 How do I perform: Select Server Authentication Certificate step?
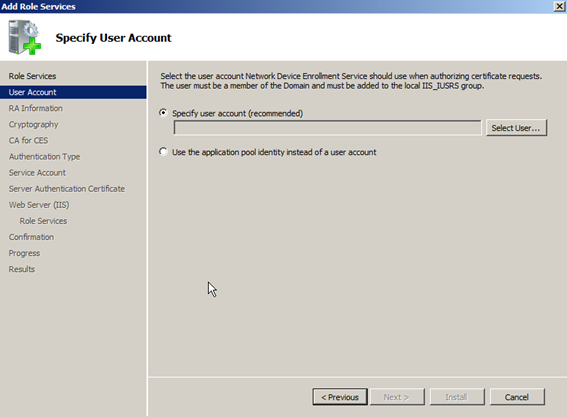(x=67, y=189)
